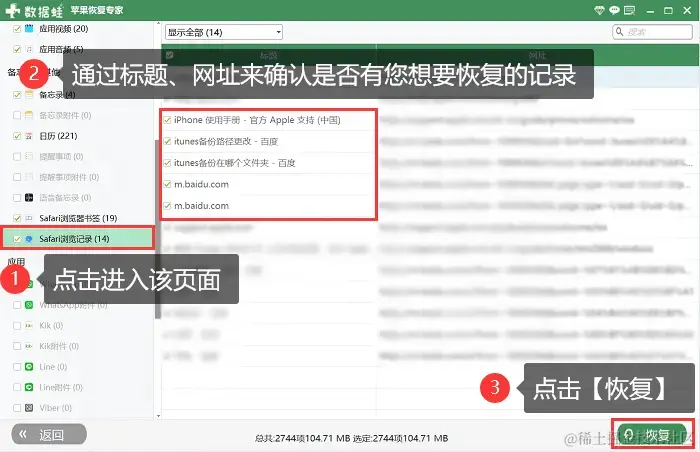Click the green 恢复 recover button

click(652, 434)
